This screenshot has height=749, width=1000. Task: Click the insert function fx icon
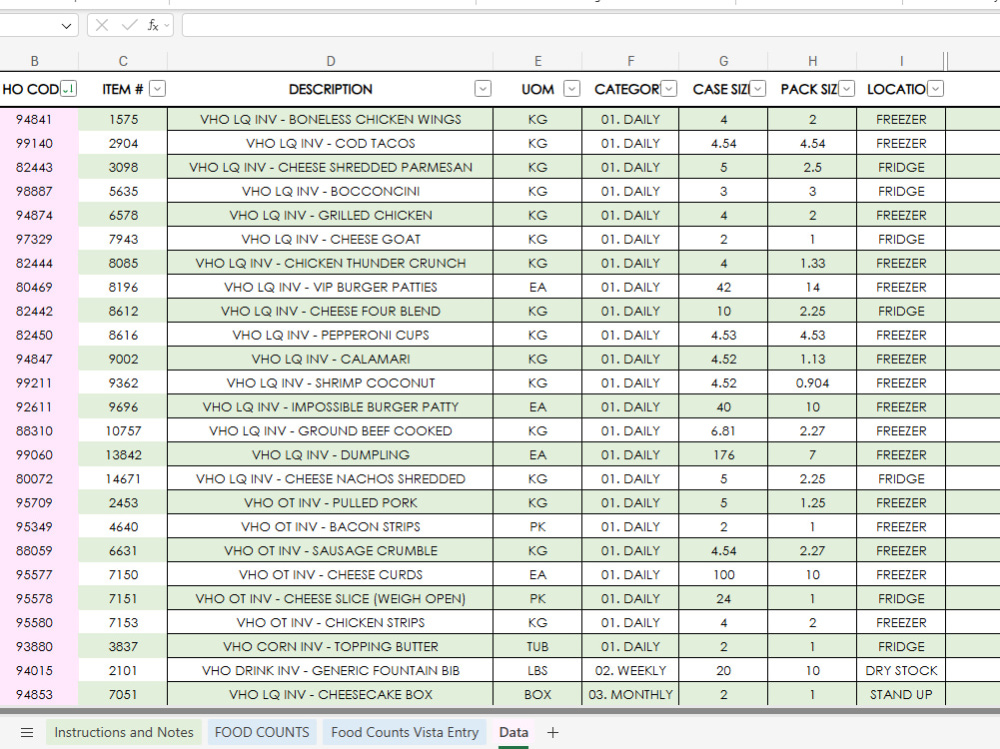coord(153,25)
